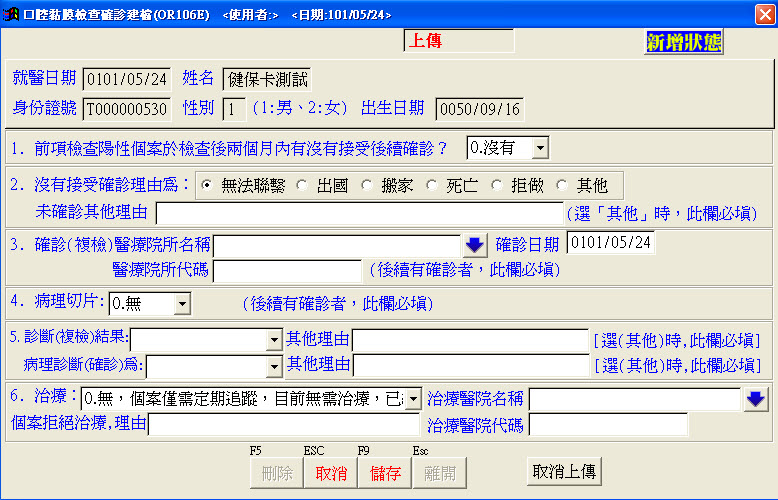Open the 診斷(複檢)結果 dropdown
Image resolution: width=778 pixels, height=500 pixels.
click(x=274, y=340)
